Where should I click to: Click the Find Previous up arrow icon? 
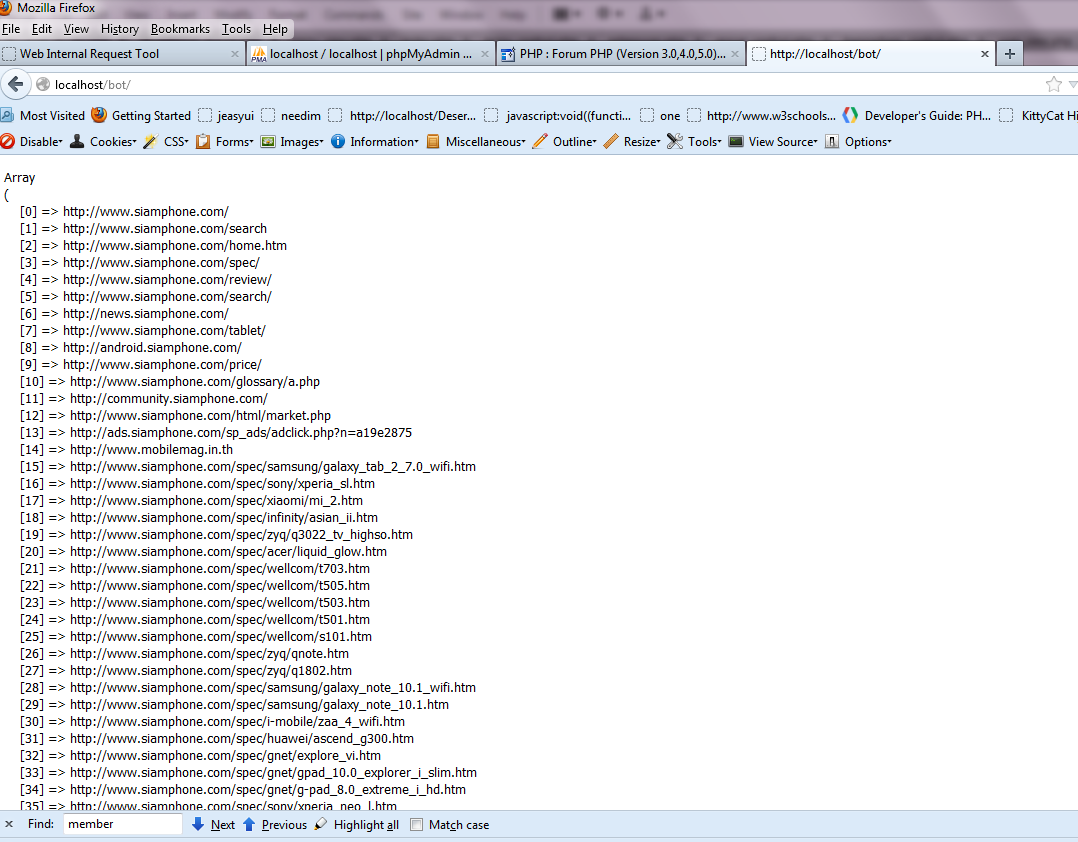pyautogui.click(x=249, y=824)
